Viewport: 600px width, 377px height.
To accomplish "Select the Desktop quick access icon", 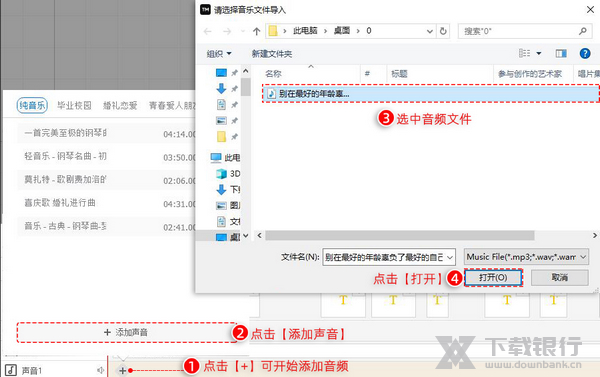I will [x=222, y=73].
